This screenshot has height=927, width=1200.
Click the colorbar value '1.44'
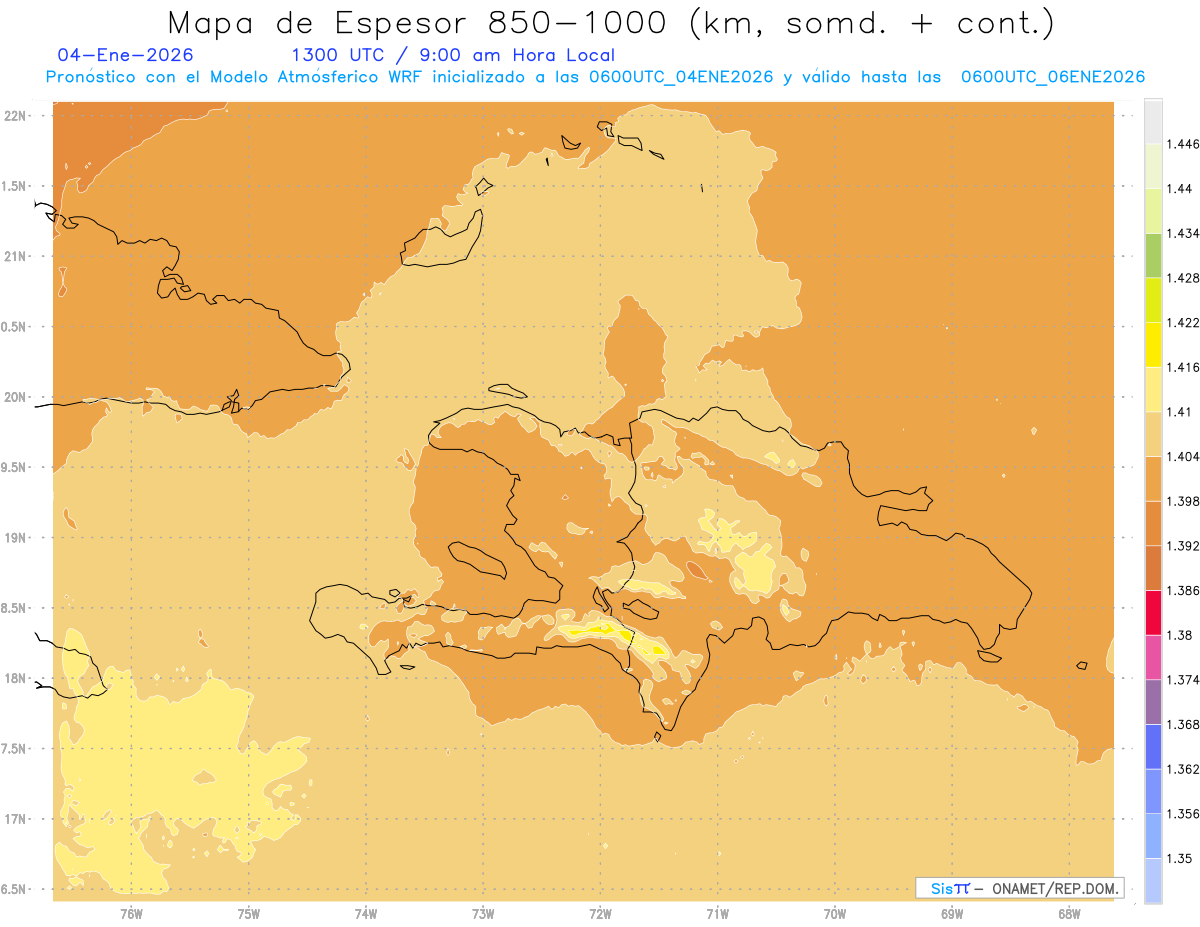[1179, 188]
